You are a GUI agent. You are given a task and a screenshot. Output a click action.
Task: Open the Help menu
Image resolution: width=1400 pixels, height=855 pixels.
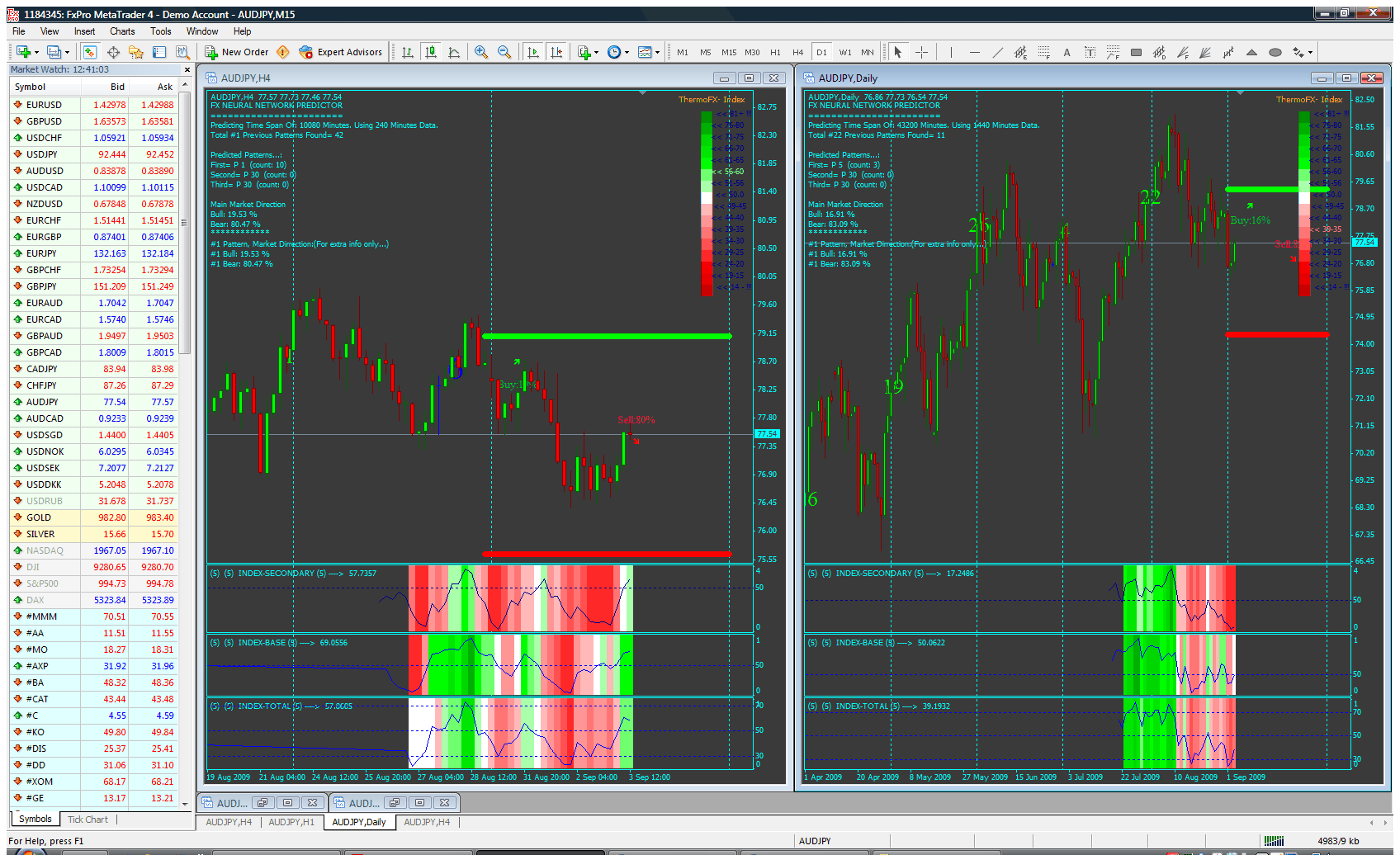pos(242,31)
